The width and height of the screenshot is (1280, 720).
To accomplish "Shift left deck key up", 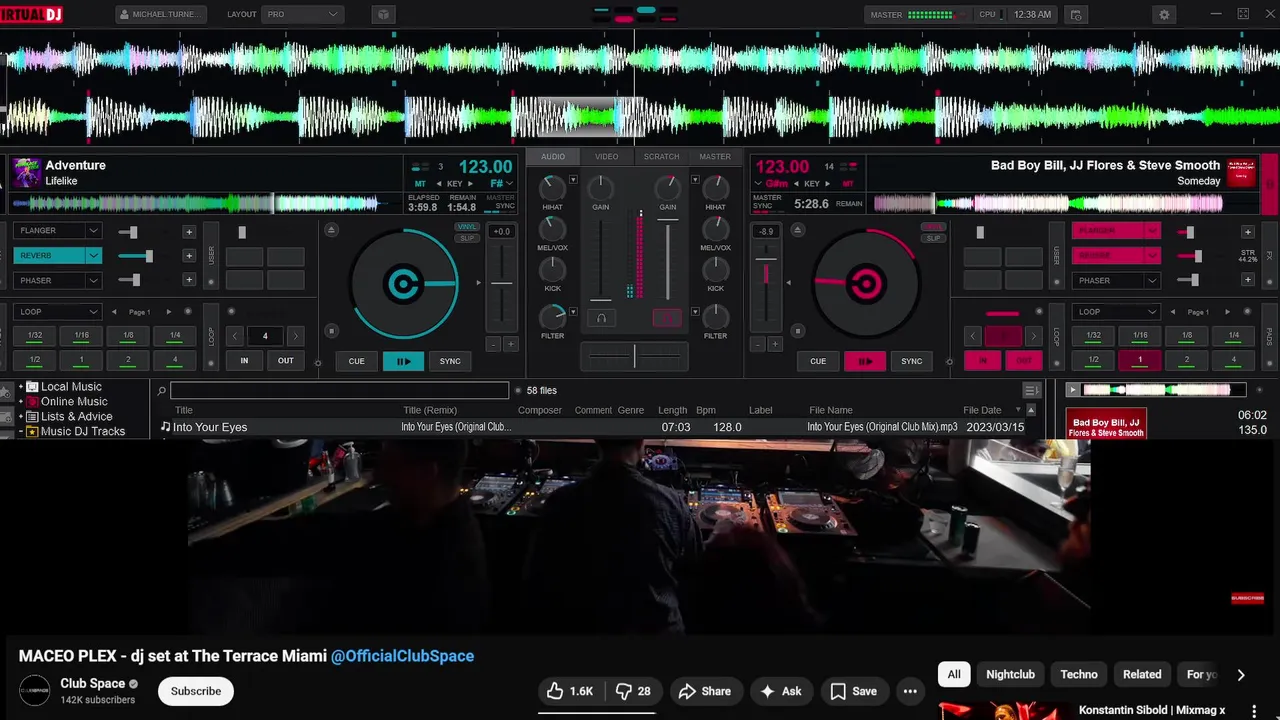I will [470, 184].
